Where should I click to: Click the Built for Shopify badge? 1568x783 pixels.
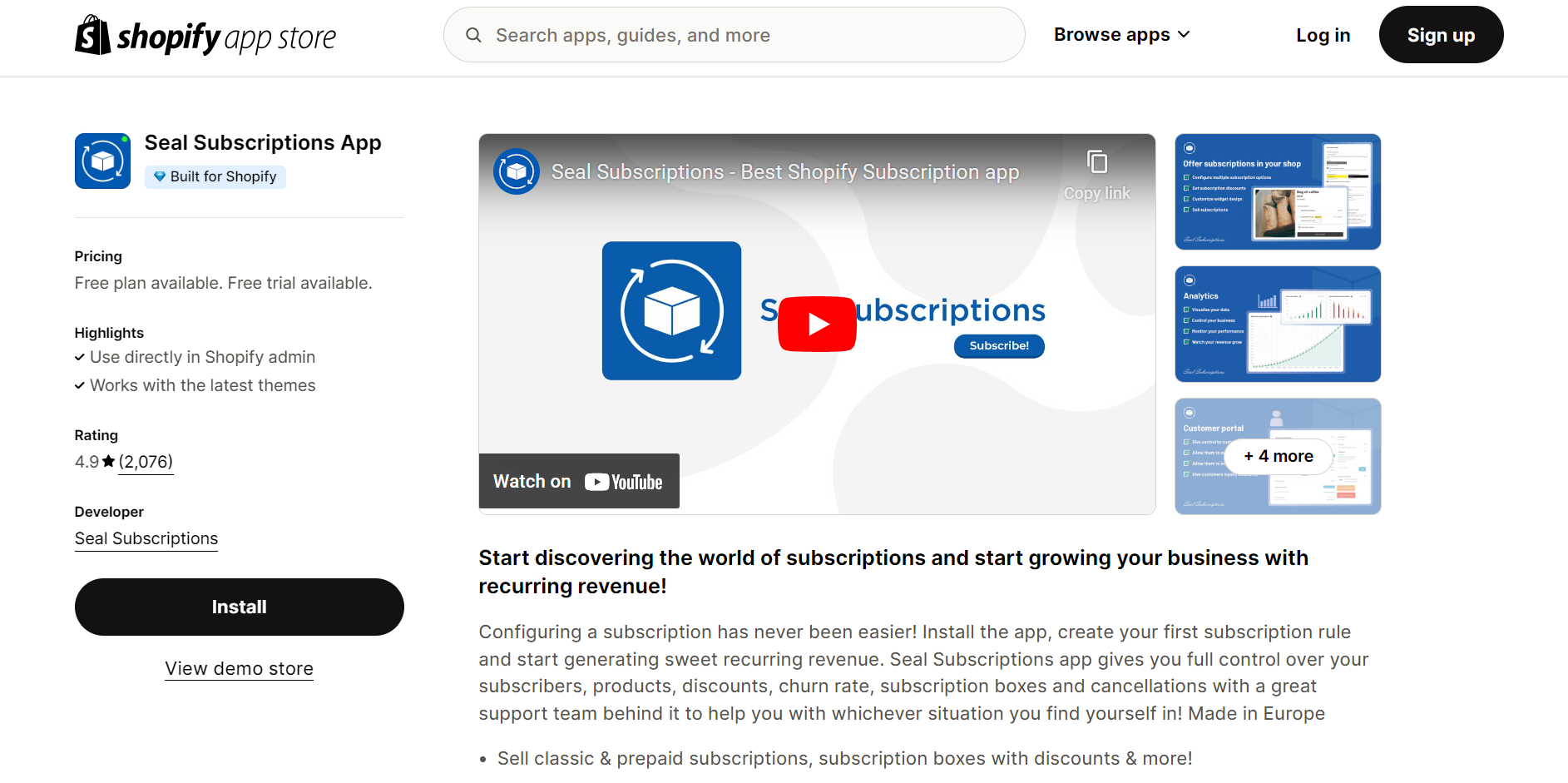tap(215, 176)
